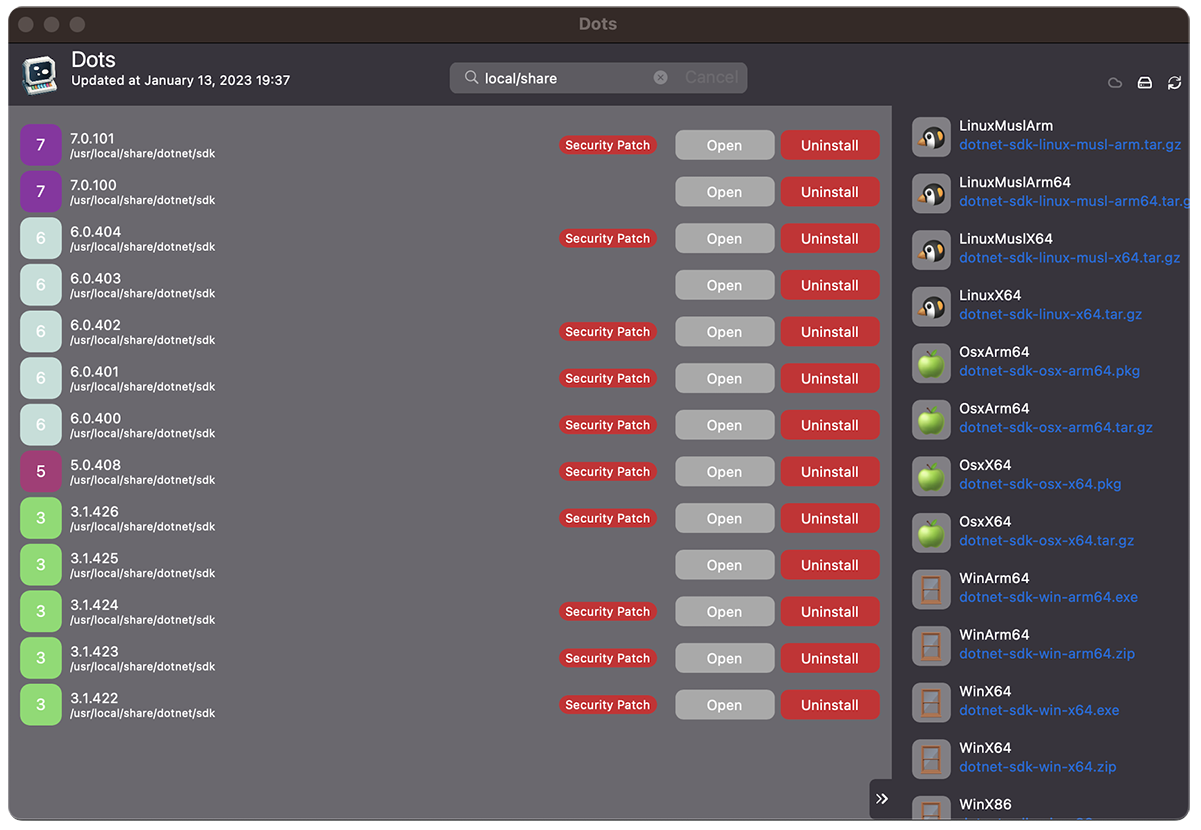Click the first OsxArm64 green apple icon

pyautogui.click(x=931, y=363)
